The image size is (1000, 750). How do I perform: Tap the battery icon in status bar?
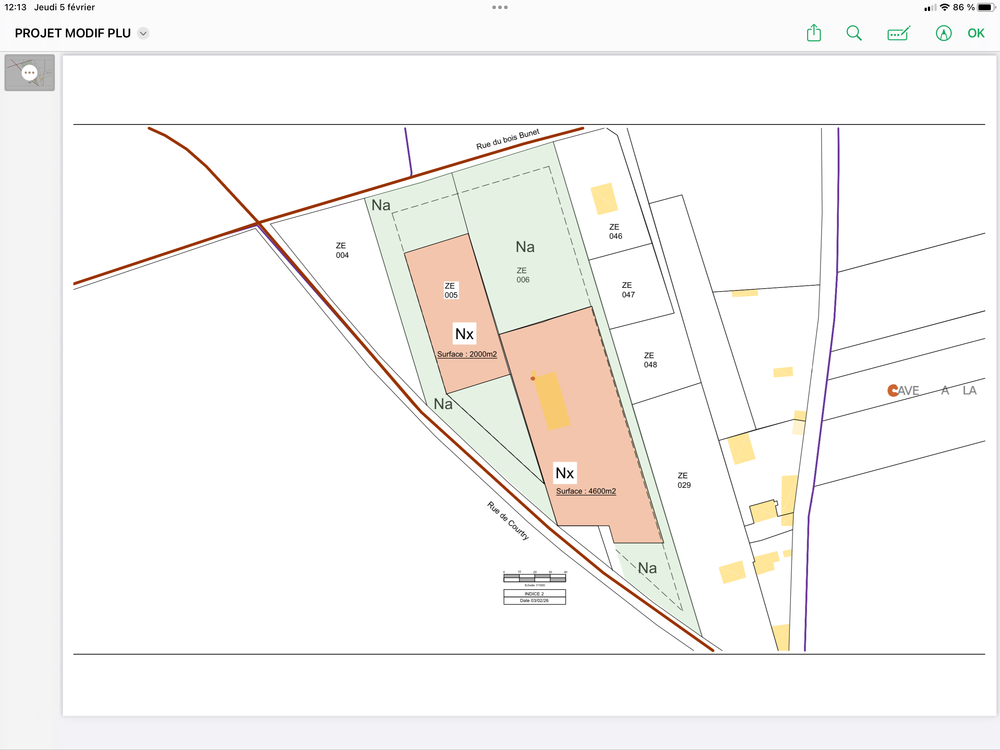tap(986, 8)
